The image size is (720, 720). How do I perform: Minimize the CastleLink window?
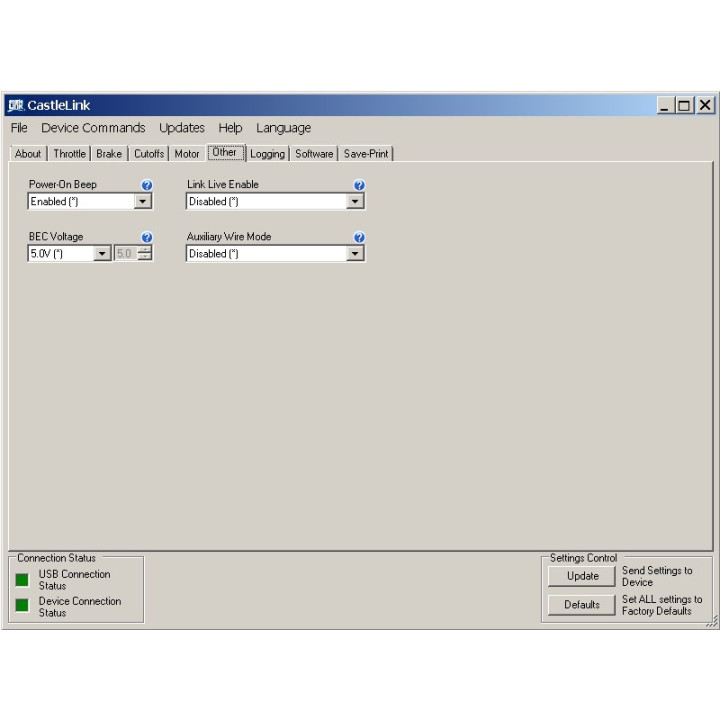coord(664,105)
